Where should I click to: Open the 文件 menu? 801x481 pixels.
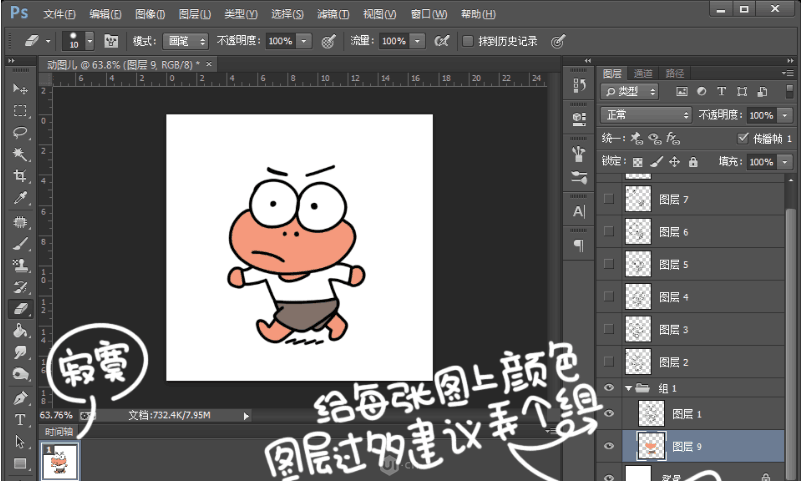pyautogui.click(x=59, y=14)
